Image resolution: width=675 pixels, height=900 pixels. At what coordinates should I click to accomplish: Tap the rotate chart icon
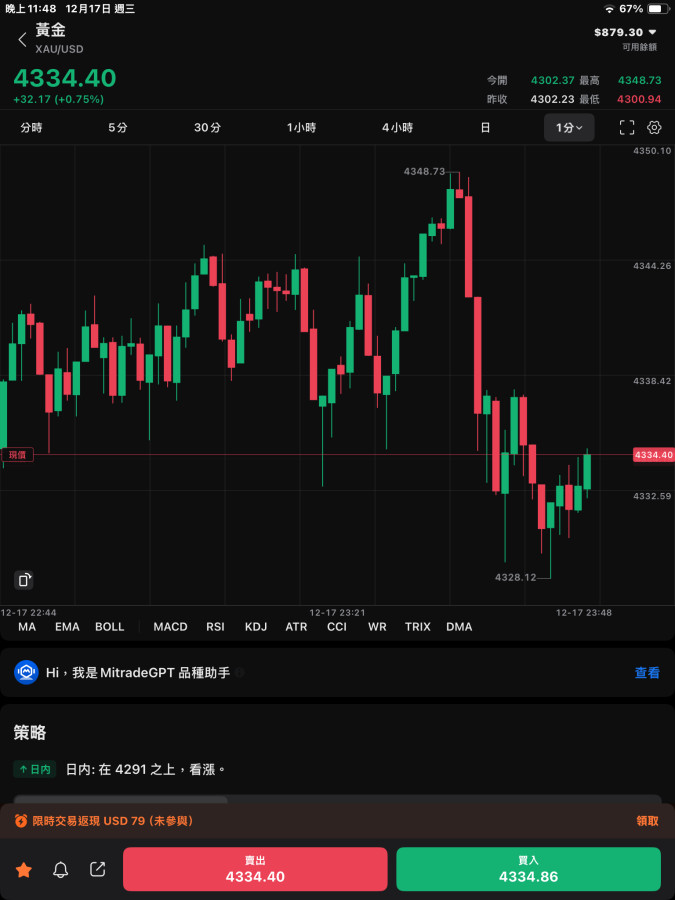[24, 580]
